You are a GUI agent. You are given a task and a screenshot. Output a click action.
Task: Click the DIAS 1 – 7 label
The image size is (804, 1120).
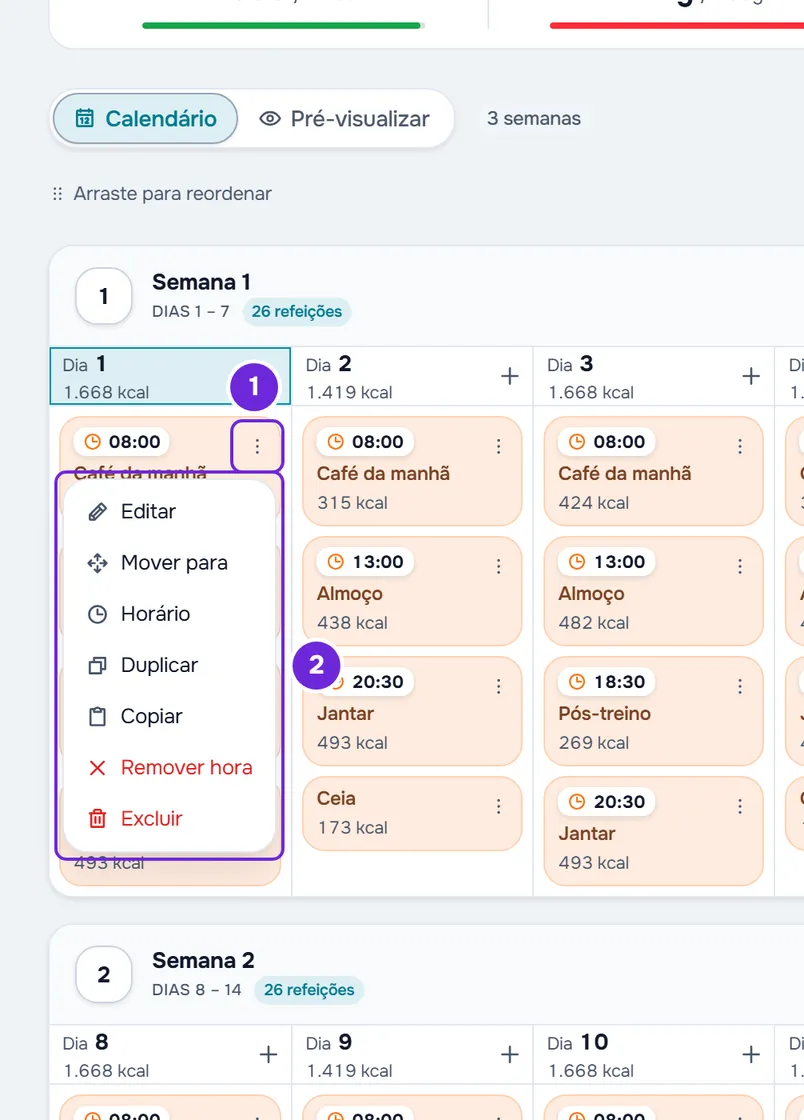point(191,311)
